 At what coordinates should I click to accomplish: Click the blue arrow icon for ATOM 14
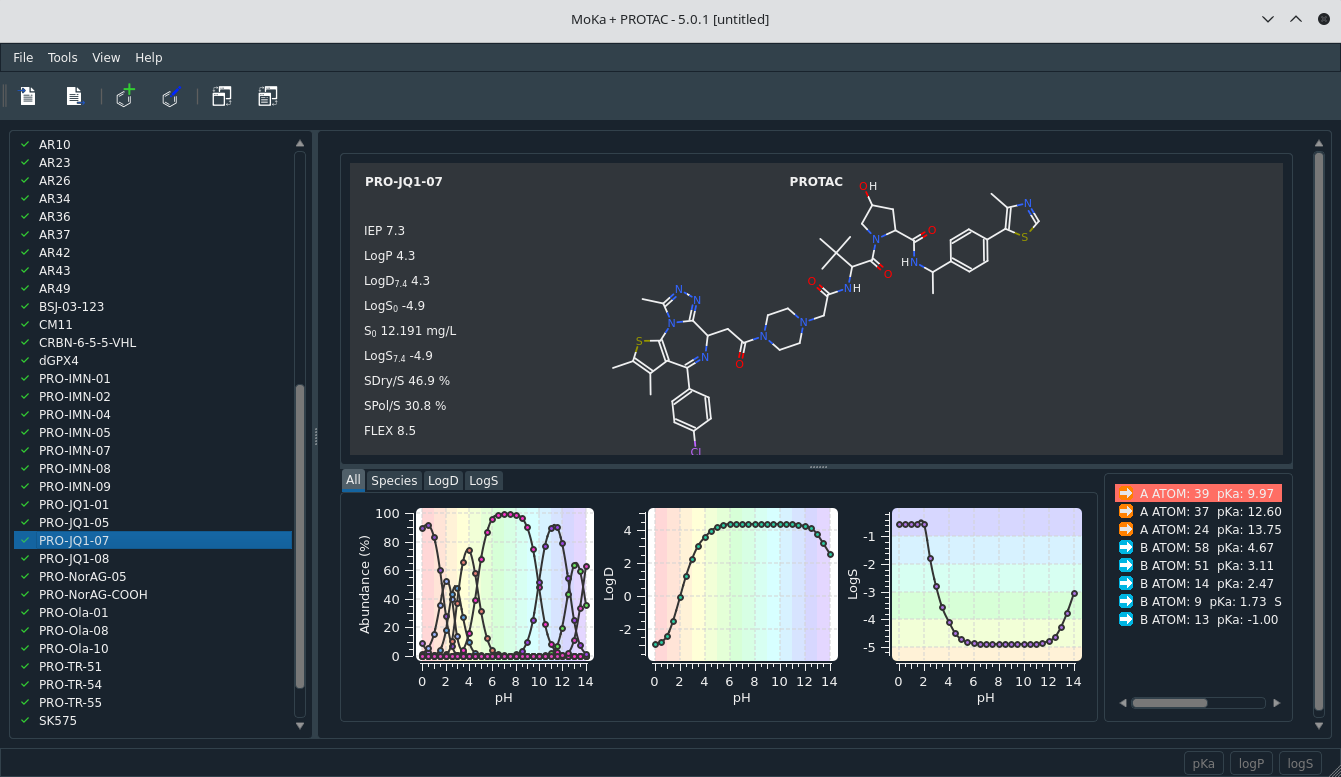1126,583
